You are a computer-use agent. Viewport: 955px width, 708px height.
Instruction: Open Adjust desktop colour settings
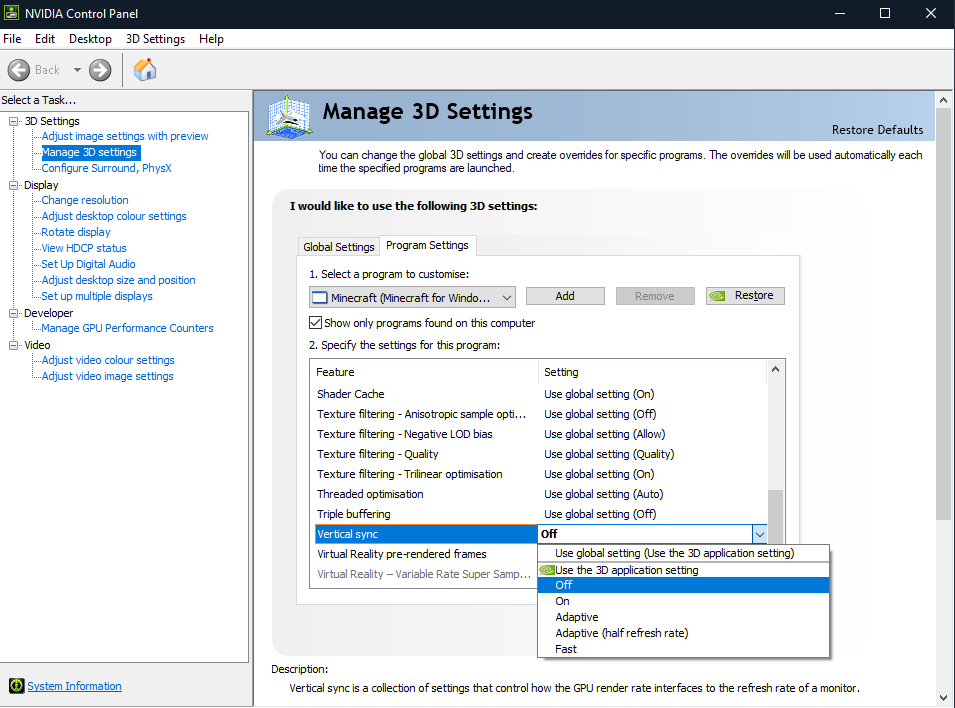(x=114, y=216)
